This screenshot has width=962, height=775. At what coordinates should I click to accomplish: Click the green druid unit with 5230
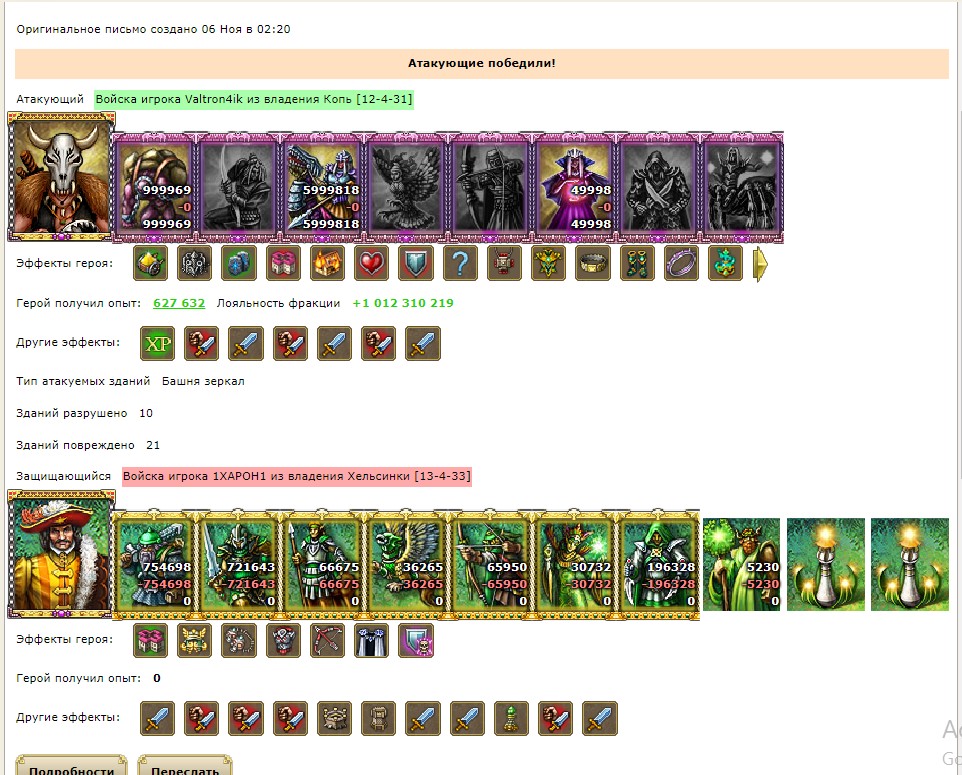coord(741,565)
